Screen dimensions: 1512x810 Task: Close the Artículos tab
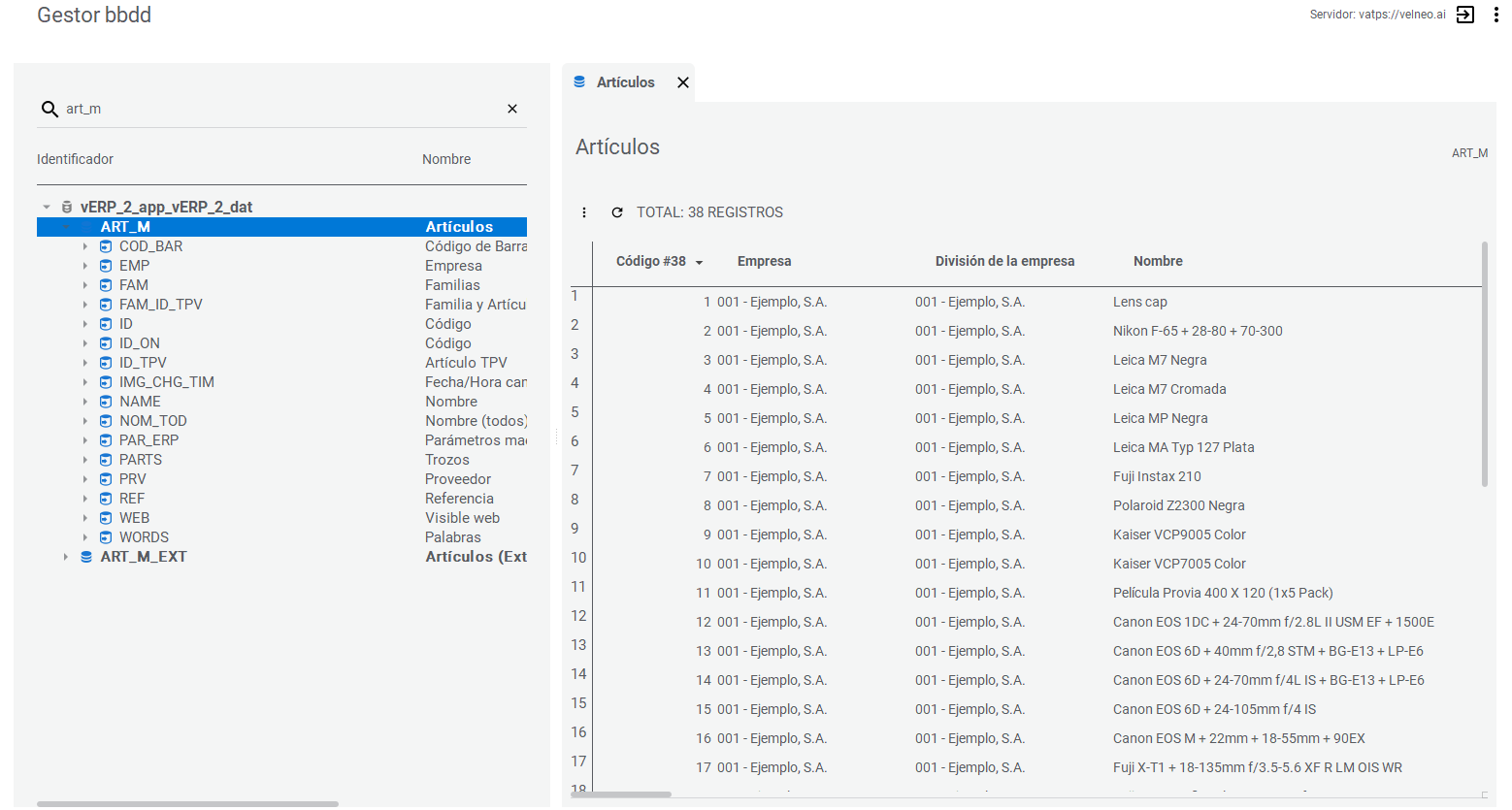[683, 82]
